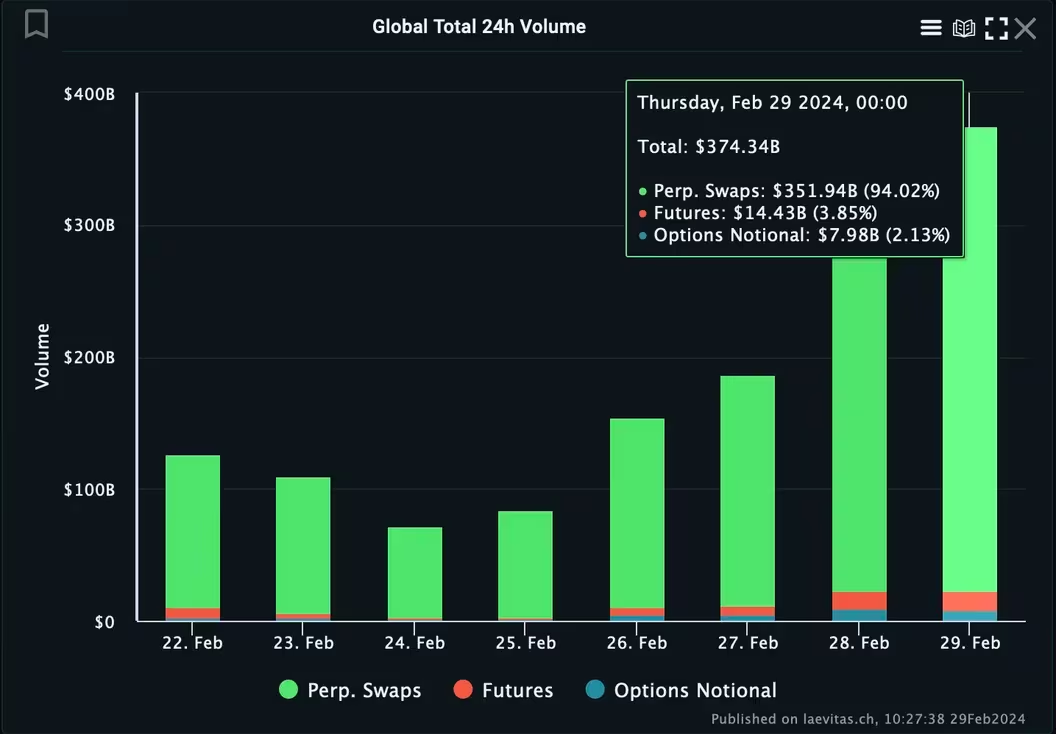Screen dimensions: 1056x734
Task: Expand chart to fullscreen view
Action: pos(996,28)
